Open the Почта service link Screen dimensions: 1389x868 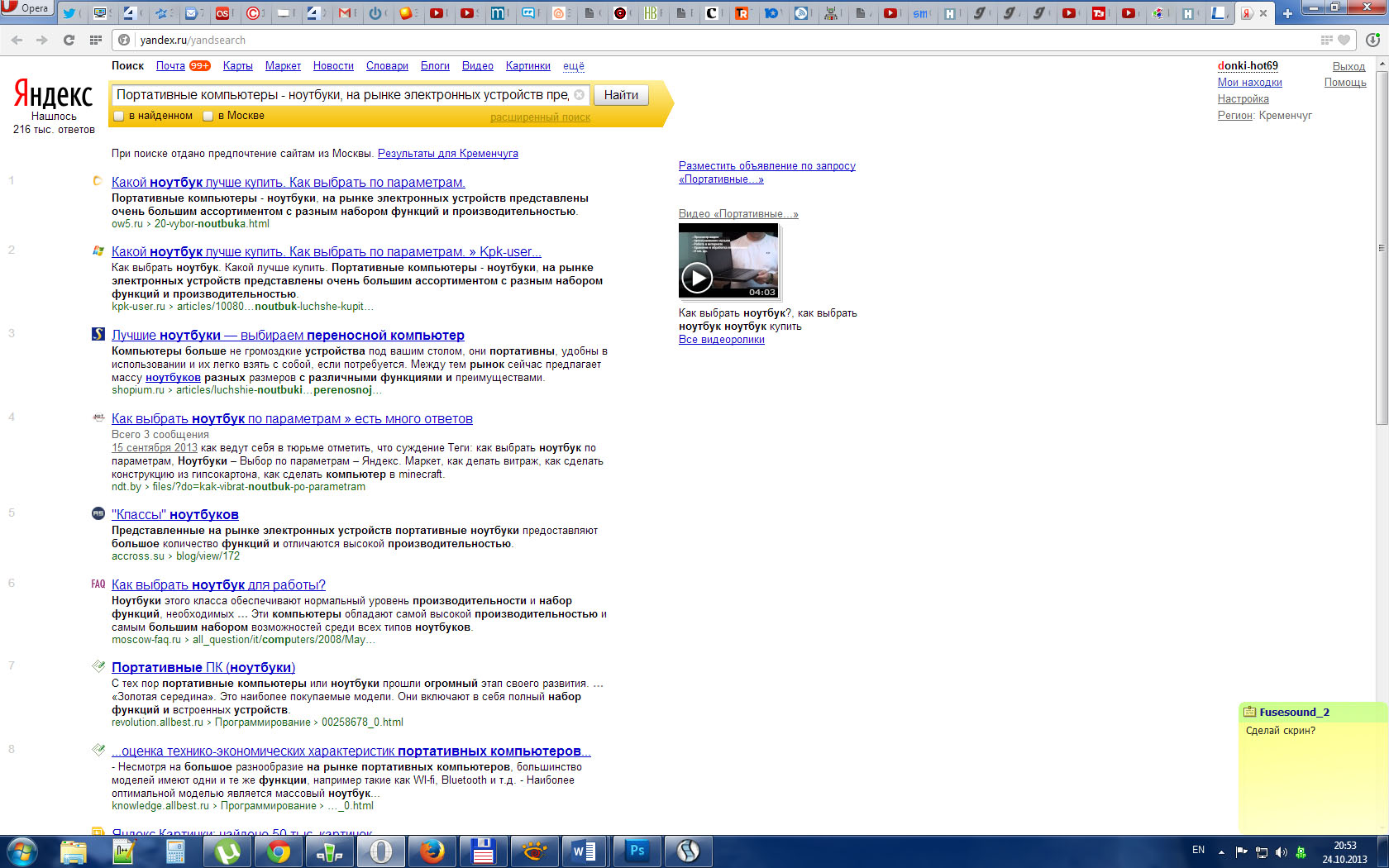(170, 66)
